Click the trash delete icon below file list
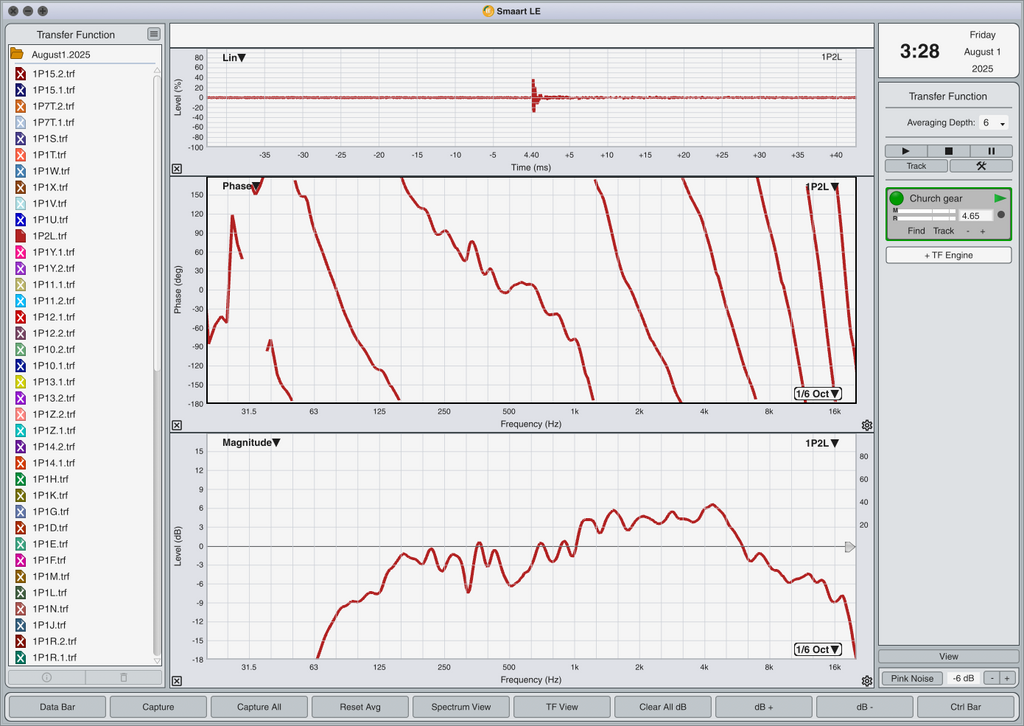 tap(123, 678)
